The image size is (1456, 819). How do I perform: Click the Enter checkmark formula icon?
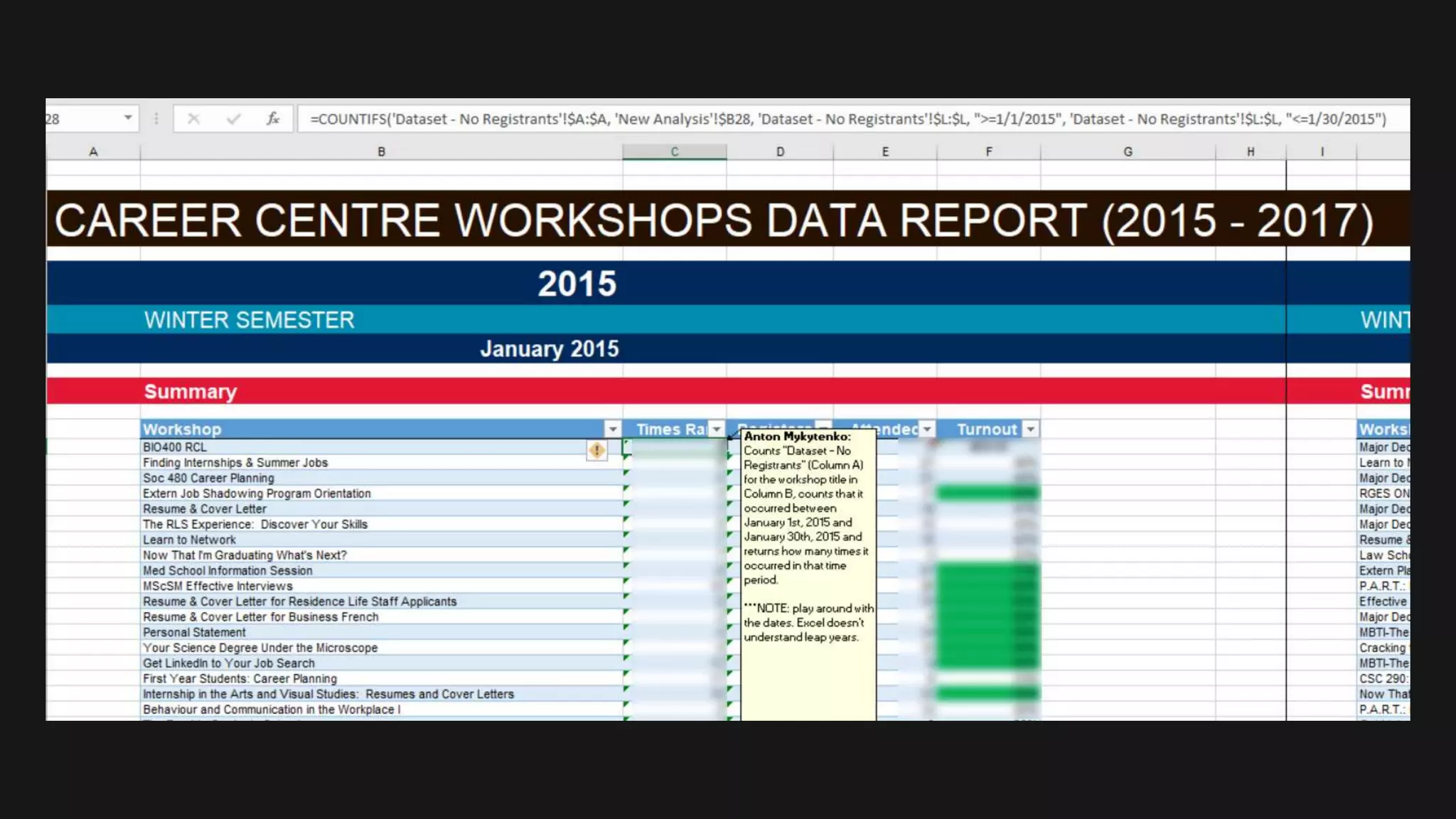click(233, 119)
